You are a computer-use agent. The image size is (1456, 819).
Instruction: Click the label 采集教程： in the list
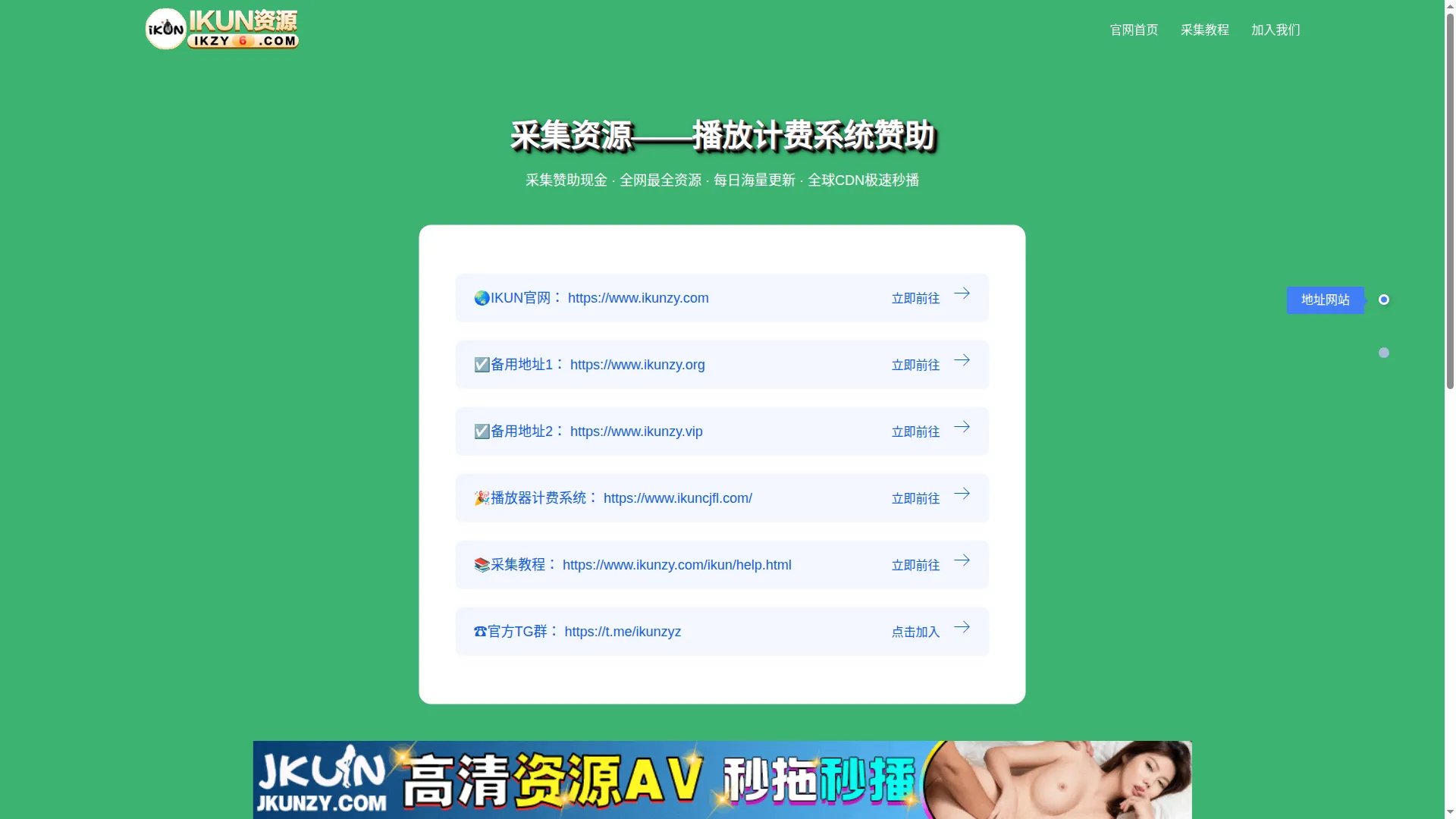pyautogui.click(x=525, y=565)
